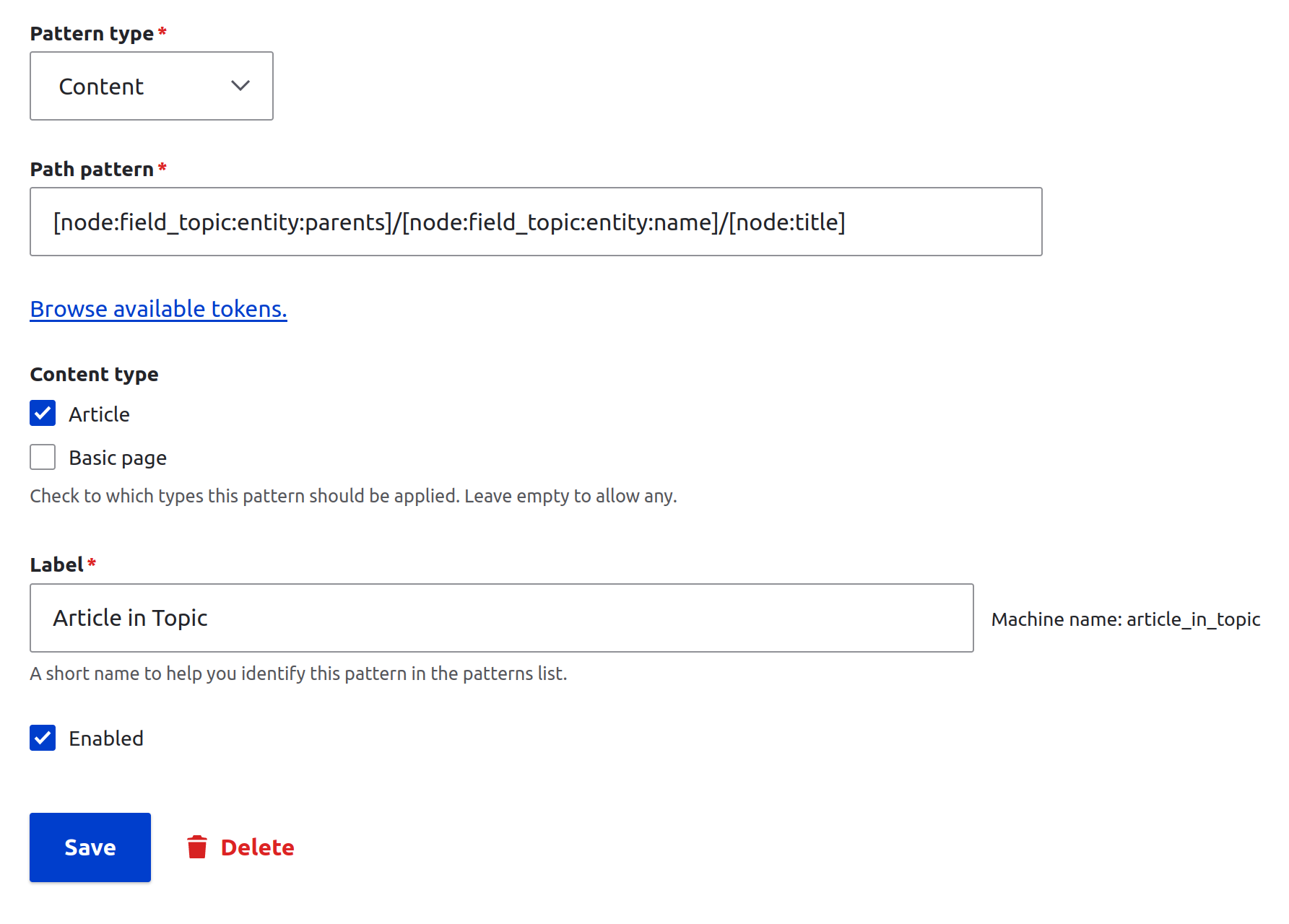
Task: Click the "Content type" heading
Action: coord(94,374)
